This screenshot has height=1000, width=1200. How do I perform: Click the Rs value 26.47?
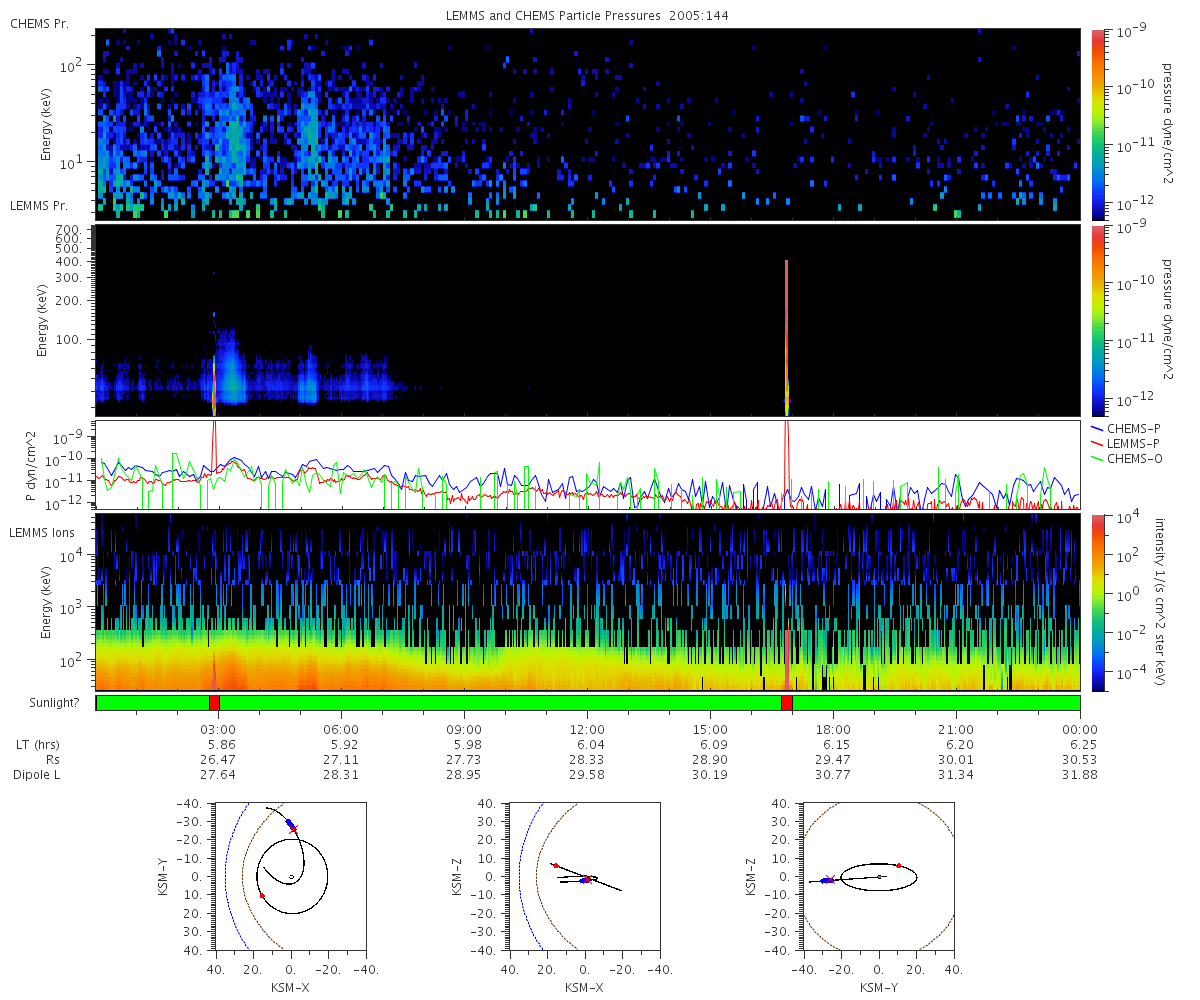[x=218, y=760]
